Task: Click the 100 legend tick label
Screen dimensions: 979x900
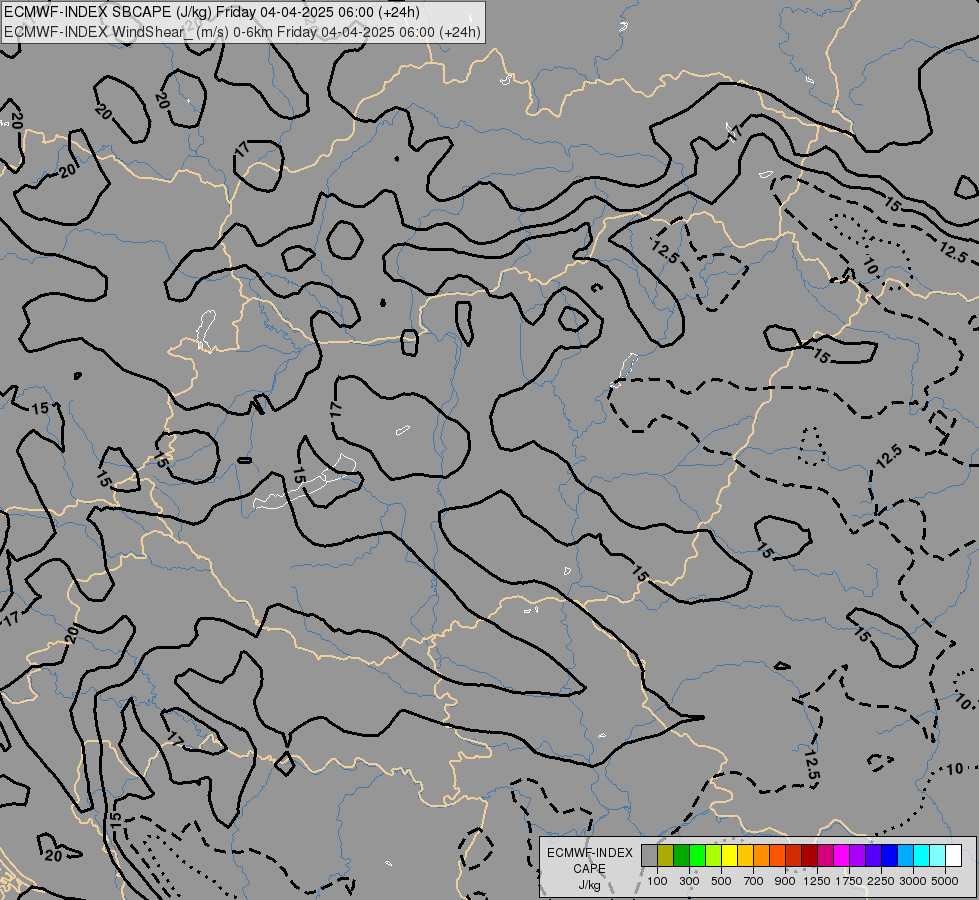Action: point(657,881)
